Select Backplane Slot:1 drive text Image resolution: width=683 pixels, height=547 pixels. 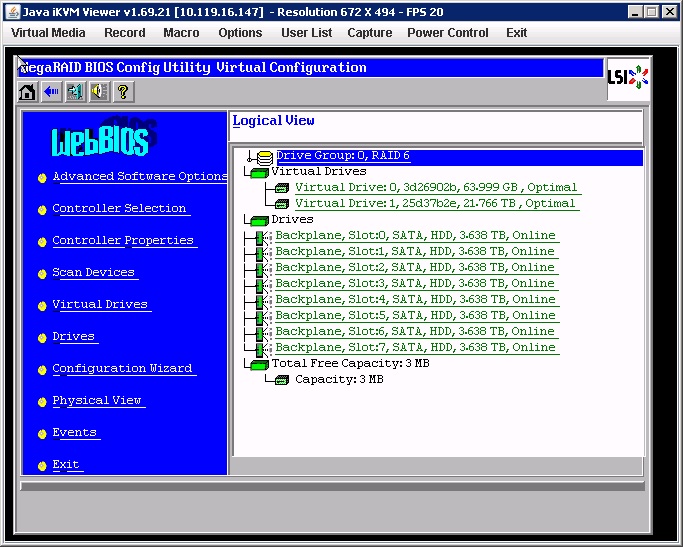[415, 251]
